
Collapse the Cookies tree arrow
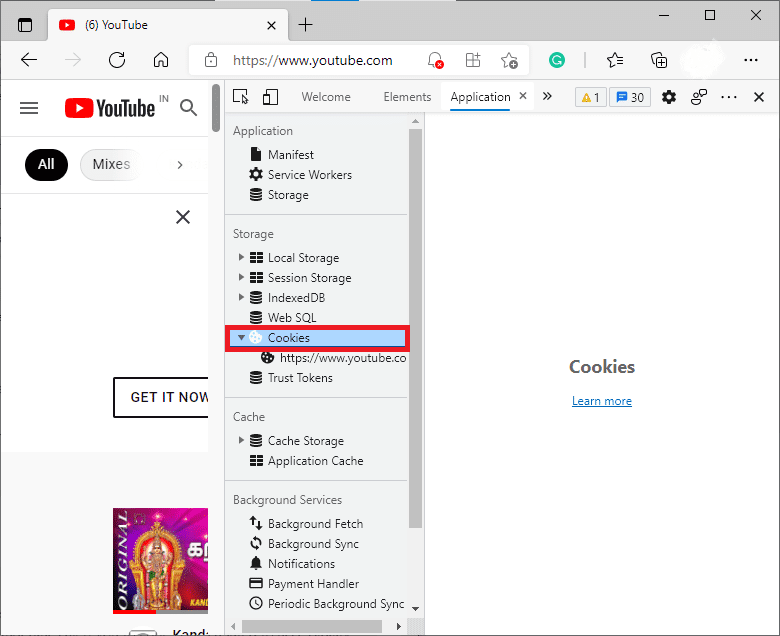[241, 338]
